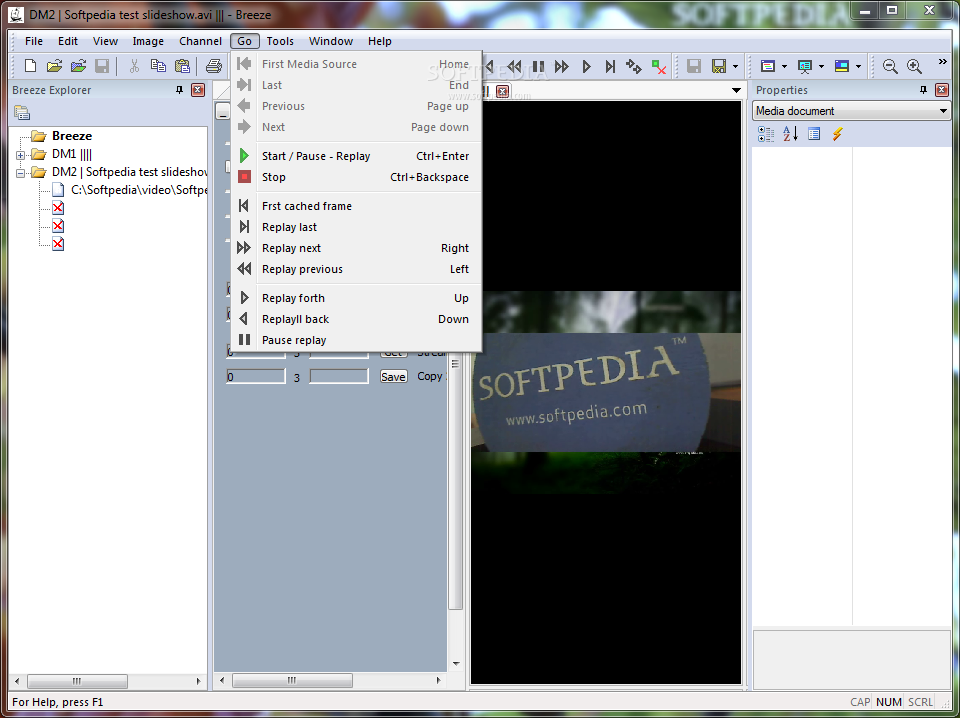Viewport: 960px width, 718px height.
Task: Select Replay last menu entry
Action: pyautogui.click(x=356, y=227)
